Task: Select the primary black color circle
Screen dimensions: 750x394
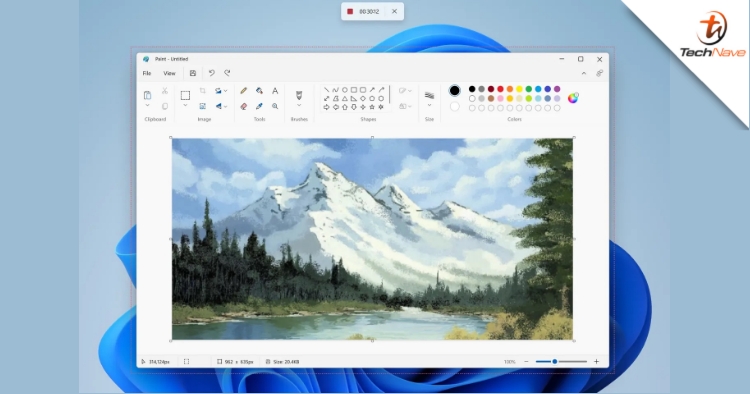Action: (454, 90)
